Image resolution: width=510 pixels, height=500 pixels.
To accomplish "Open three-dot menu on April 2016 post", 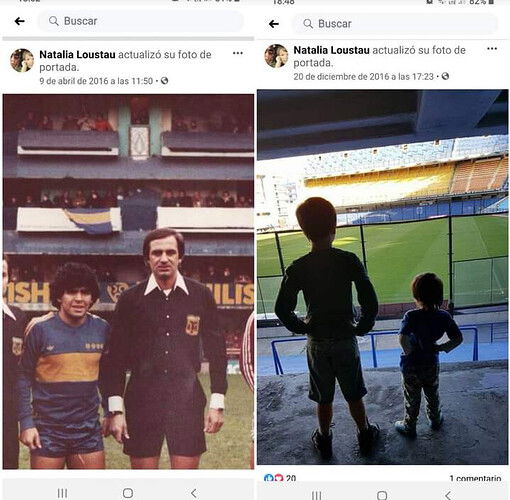I will (x=238, y=53).
